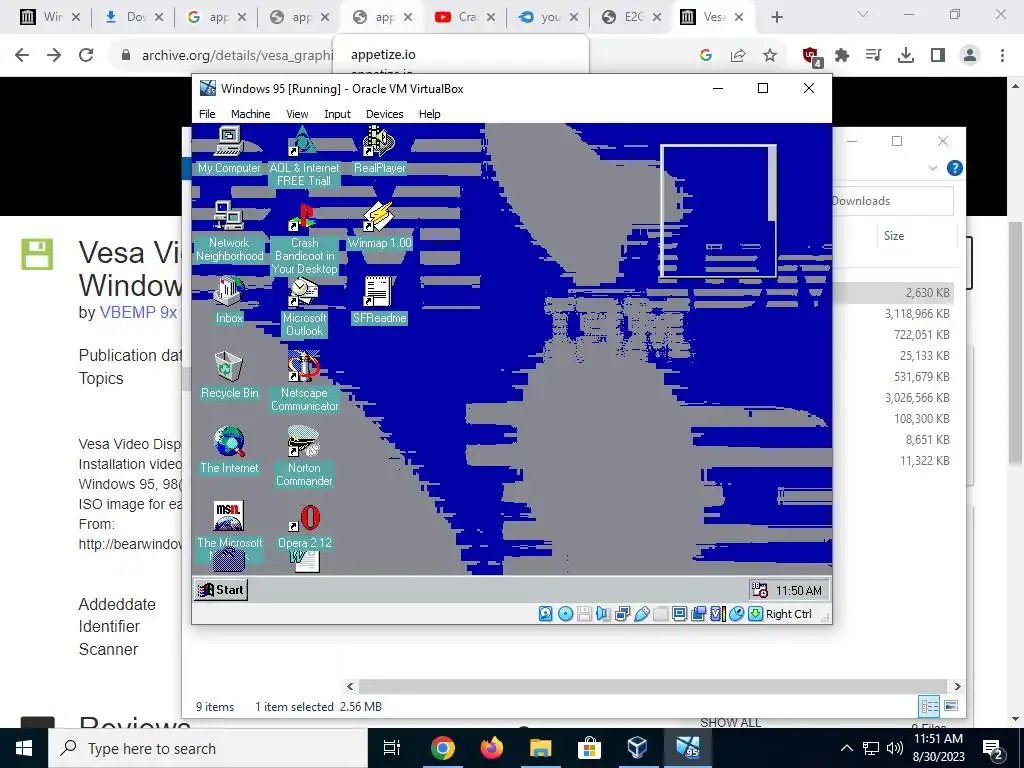Viewport: 1024px width, 768px height.
Task: Click the Windows 95 task scheduler tray icon
Action: 760,590
